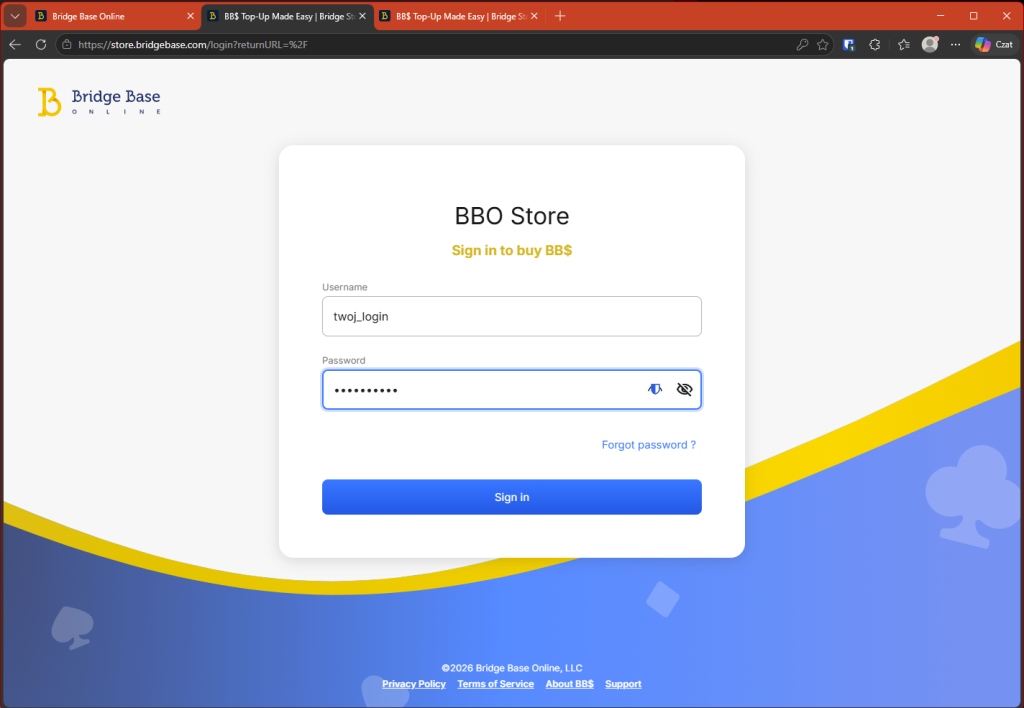Image resolution: width=1024 pixels, height=708 pixels.
Task: Click into the Username field
Action: click(x=511, y=316)
